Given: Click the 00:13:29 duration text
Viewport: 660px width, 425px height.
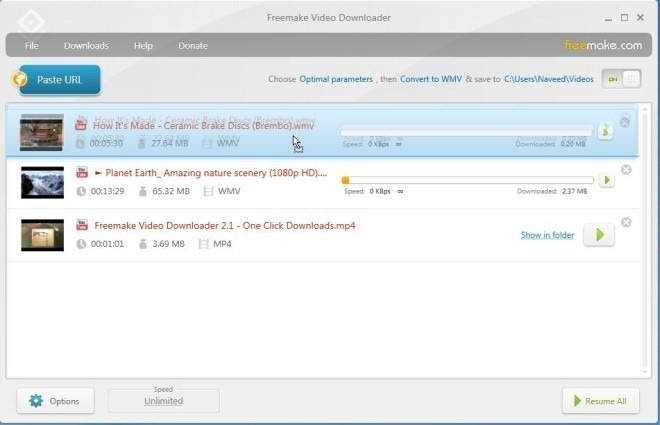Looking at the screenshot, I should (107, 191).
